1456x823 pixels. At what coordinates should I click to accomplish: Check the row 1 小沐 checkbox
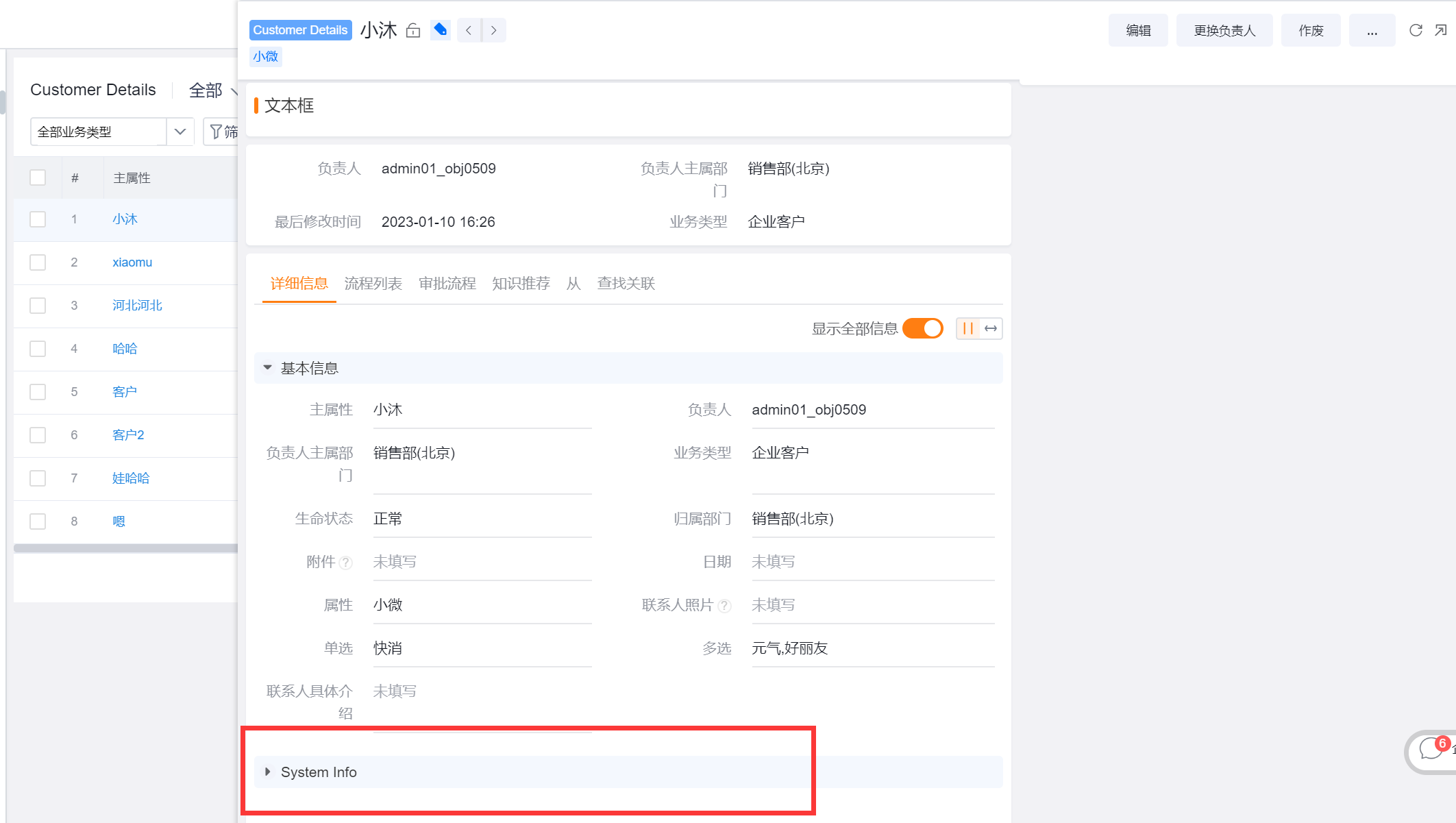38,219
